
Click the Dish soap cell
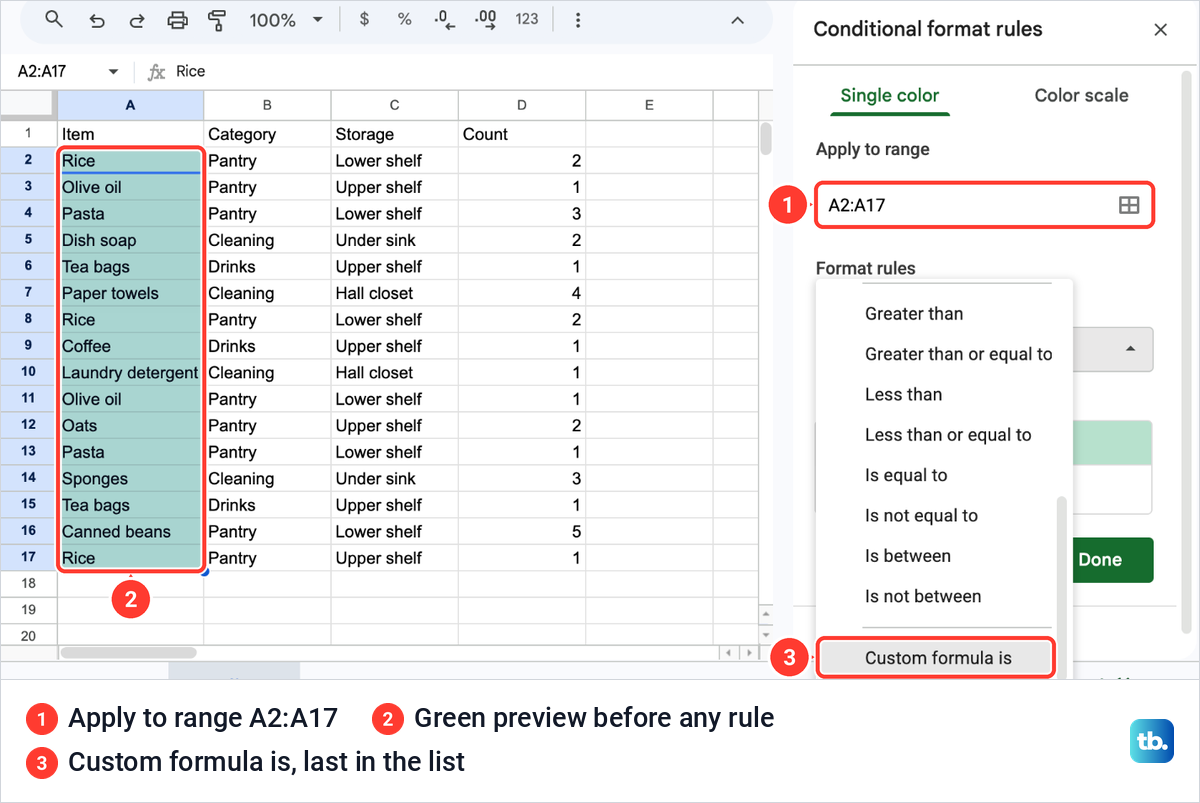pos(130,240)
